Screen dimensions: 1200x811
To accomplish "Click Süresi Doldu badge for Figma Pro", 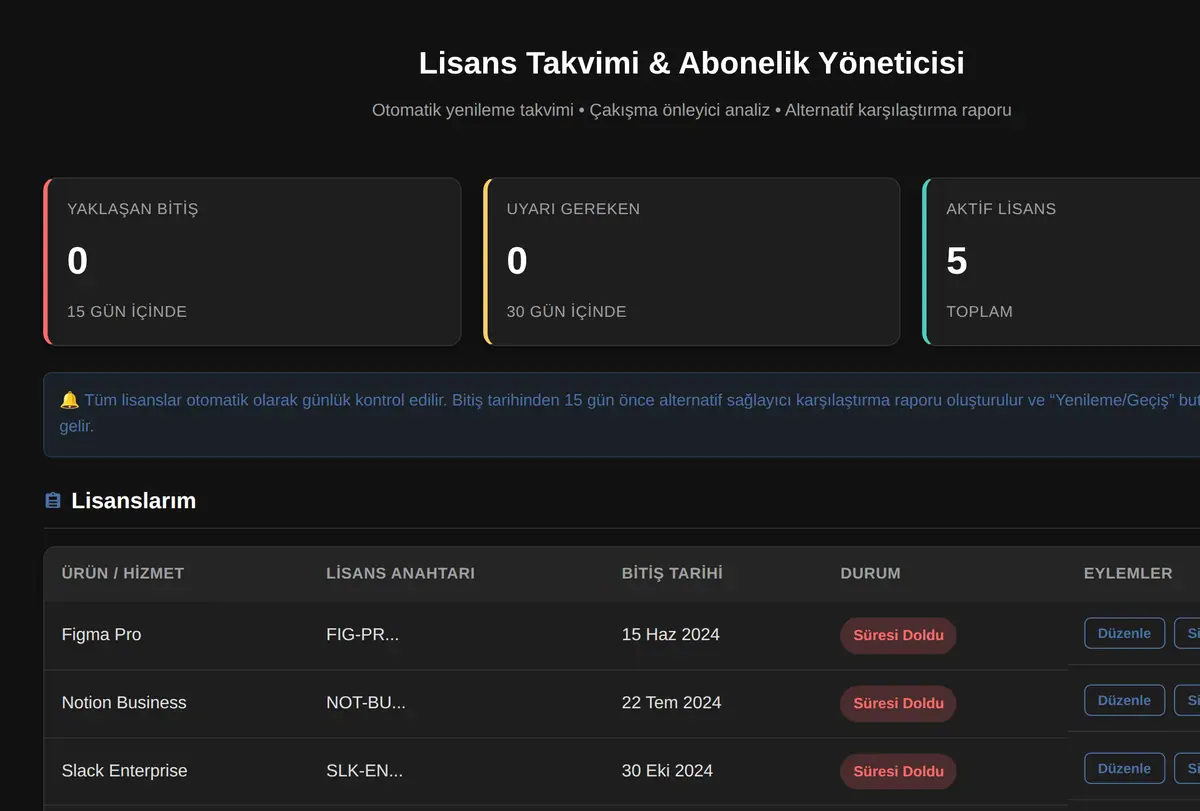I will coord(898,635).
